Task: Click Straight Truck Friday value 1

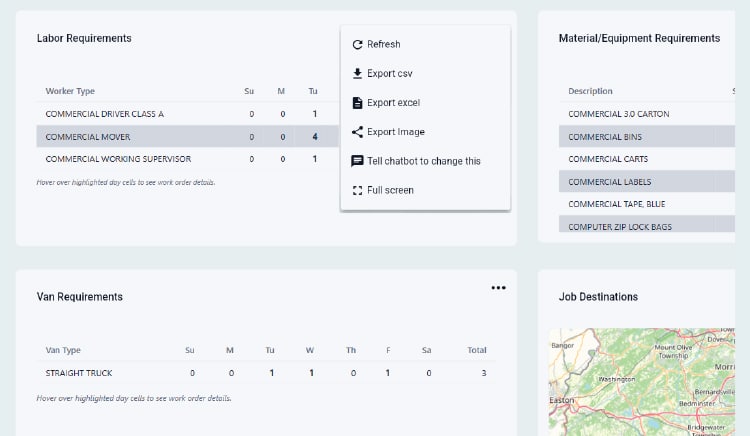Action: coord(387,373)
